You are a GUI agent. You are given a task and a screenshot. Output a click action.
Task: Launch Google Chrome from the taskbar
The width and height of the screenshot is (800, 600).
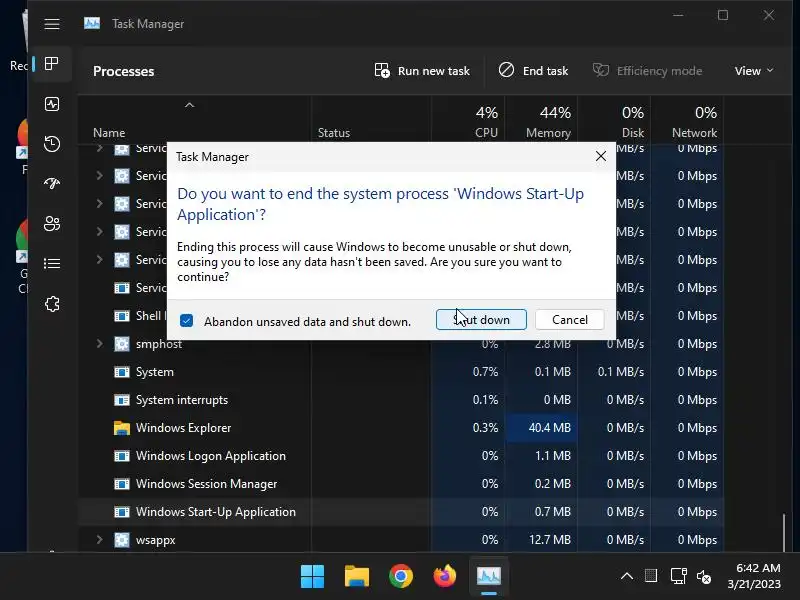(401, 577)
